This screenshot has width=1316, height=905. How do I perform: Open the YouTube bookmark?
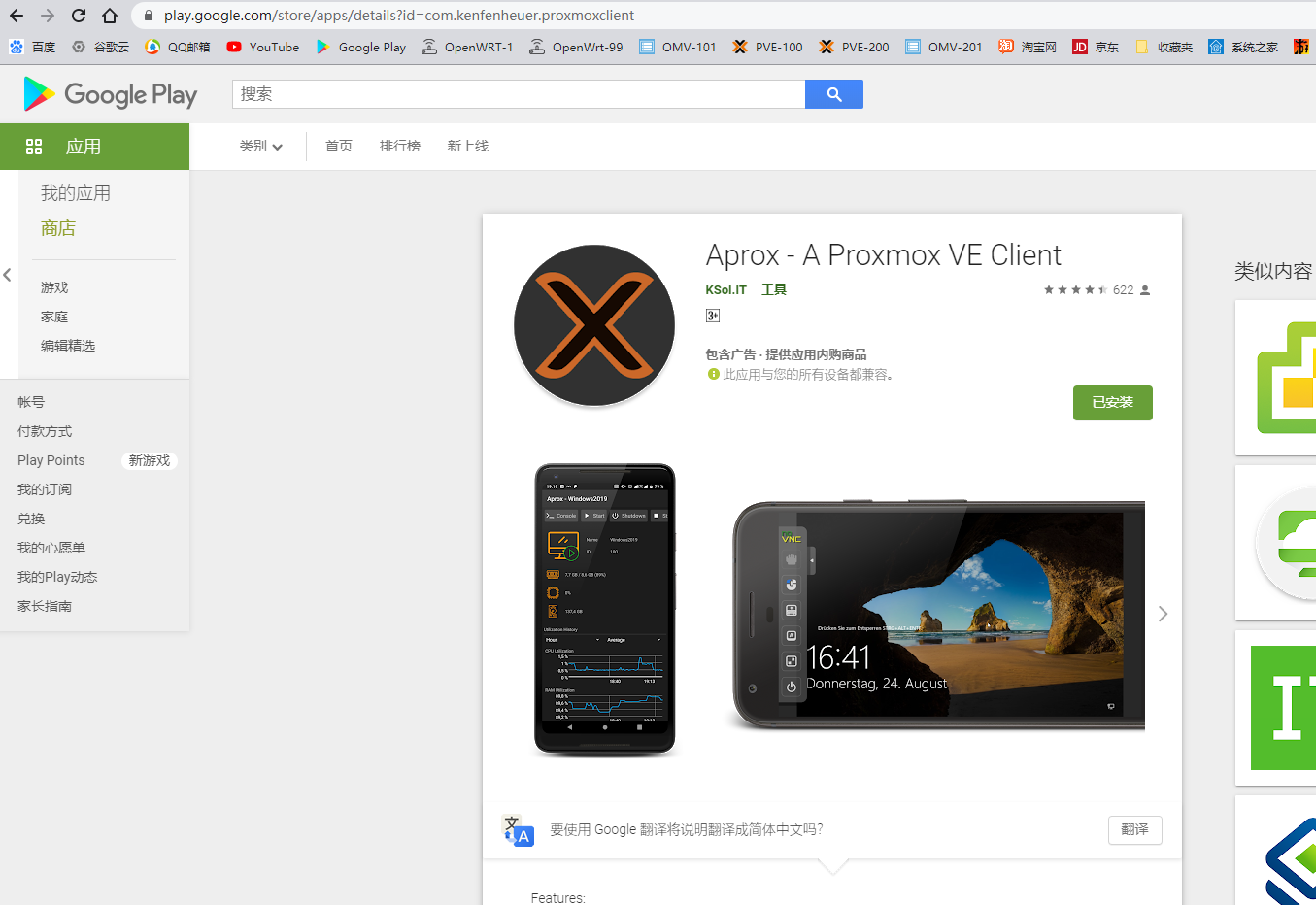[262, 47]
